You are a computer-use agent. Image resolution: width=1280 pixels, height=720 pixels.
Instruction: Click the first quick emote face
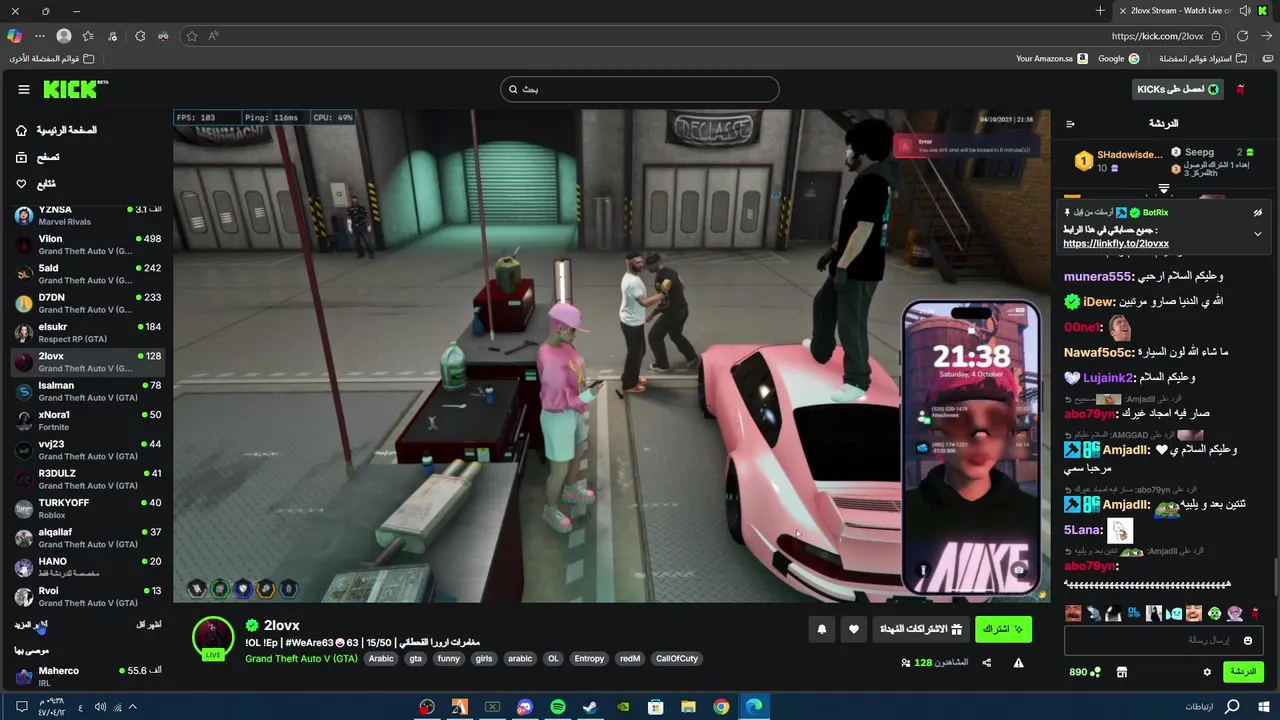1073,613
